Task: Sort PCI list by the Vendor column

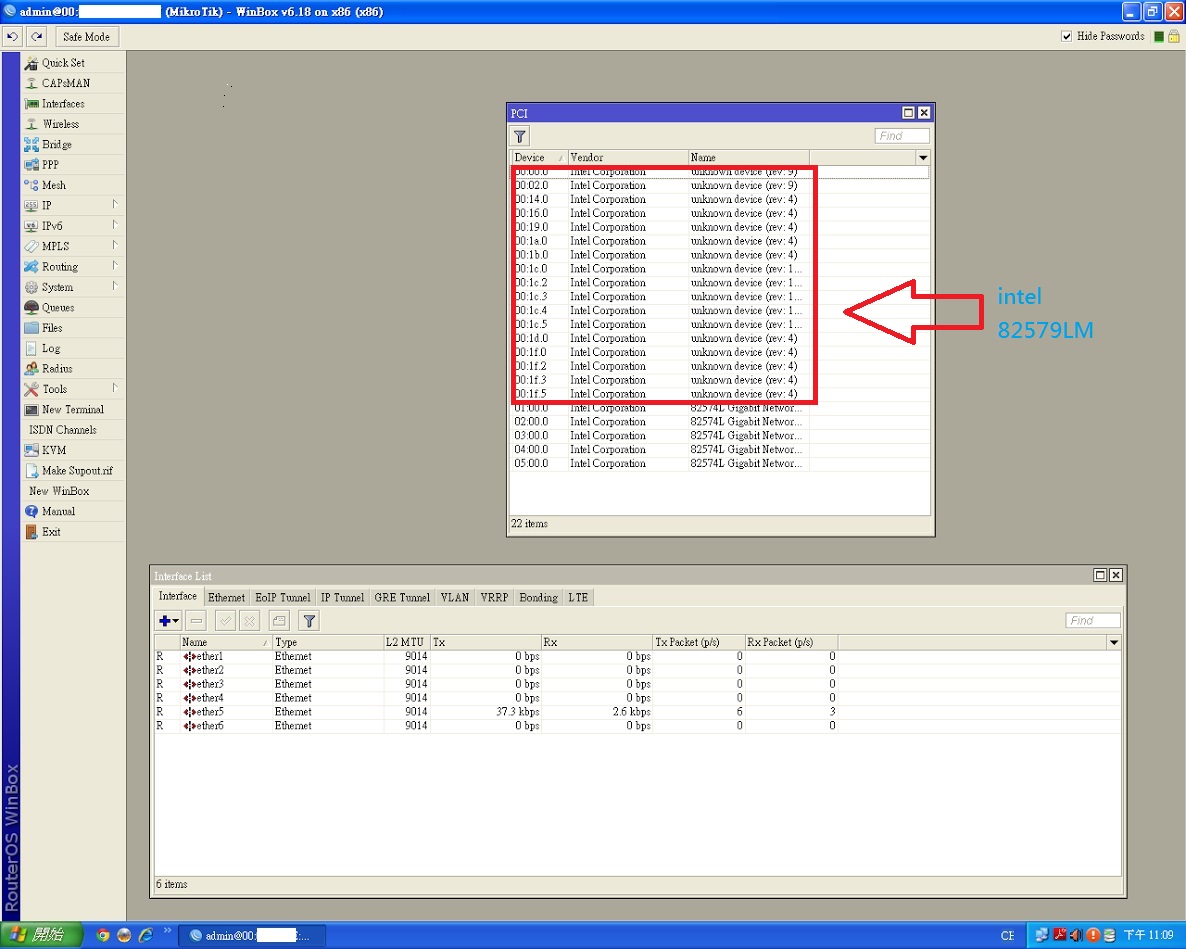Action: 627,158
